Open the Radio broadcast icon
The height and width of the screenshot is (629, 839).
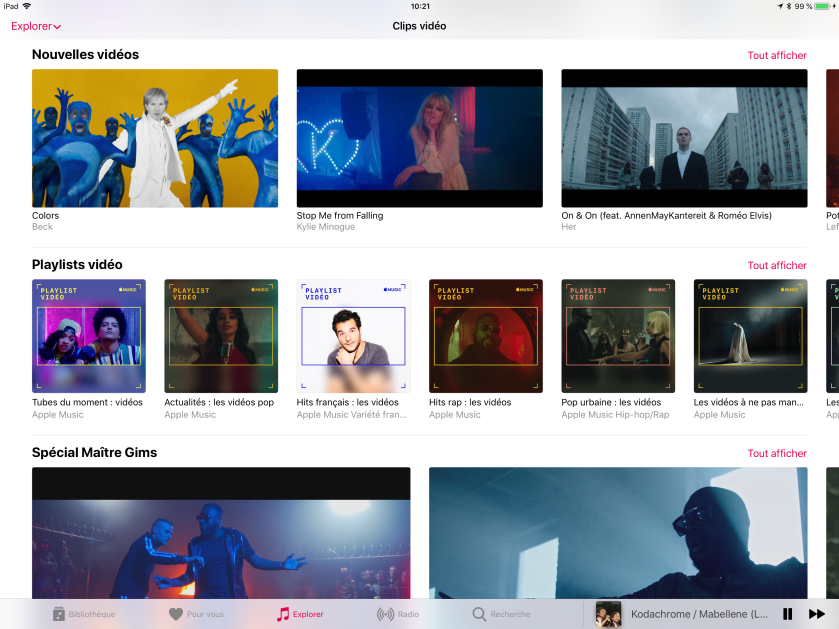(x=385, y=614)
